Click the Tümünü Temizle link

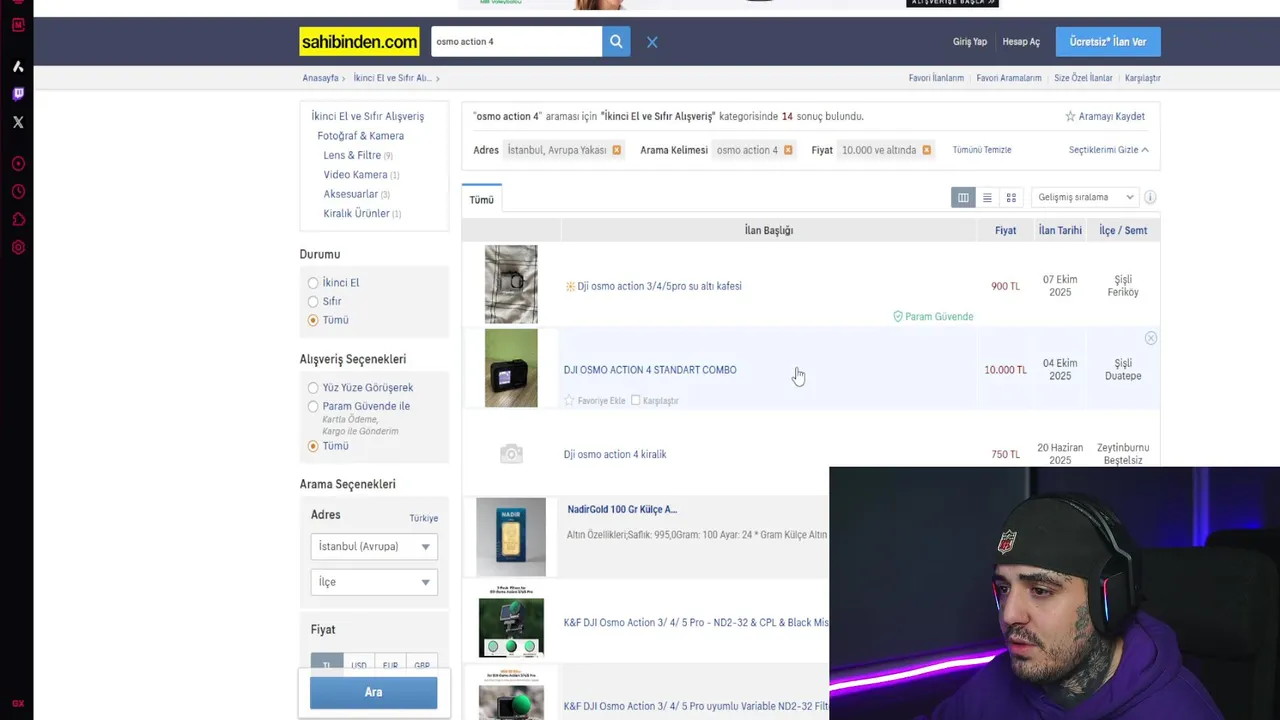click(982, 150)
